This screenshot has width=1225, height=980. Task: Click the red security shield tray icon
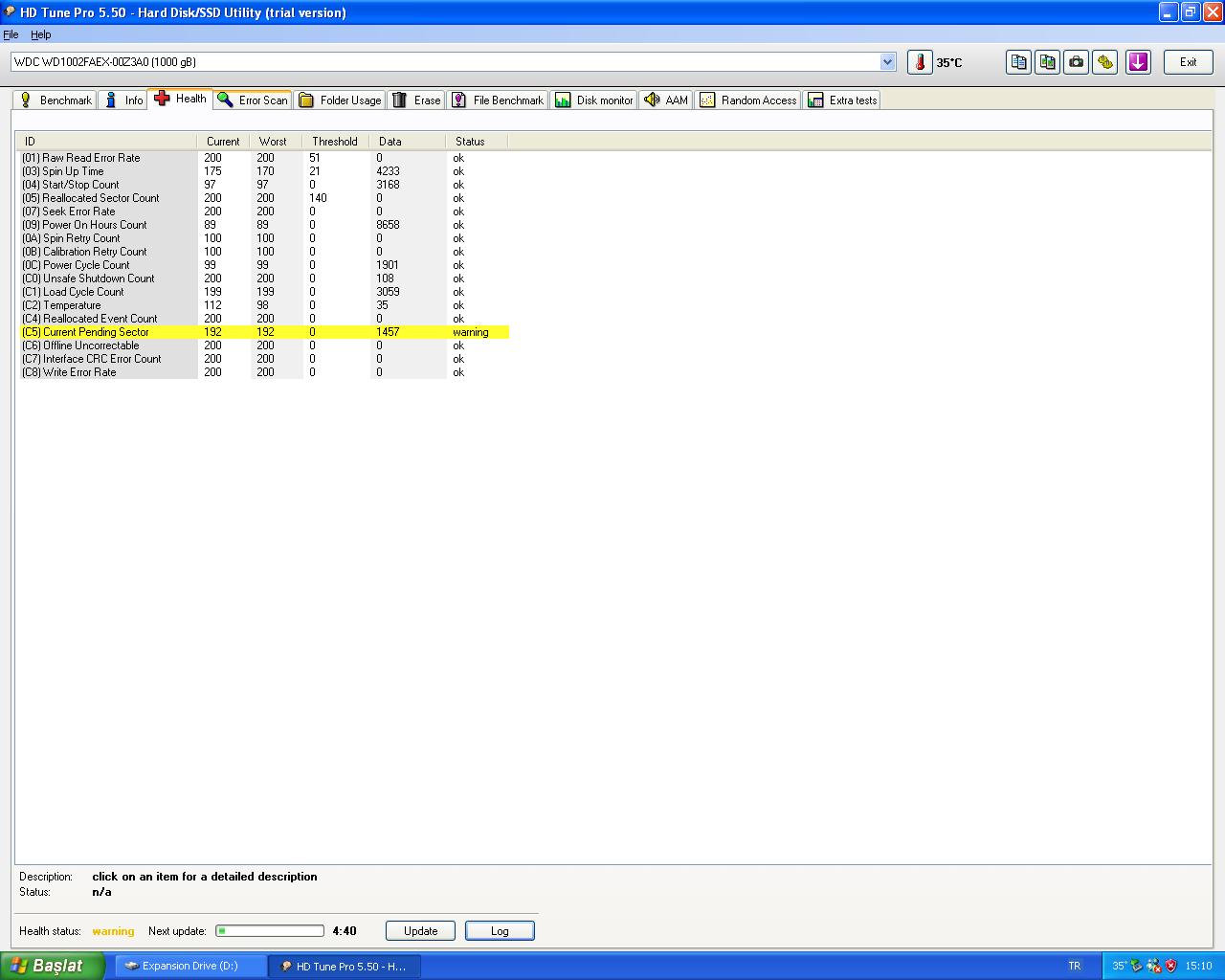coord(1170,966)
